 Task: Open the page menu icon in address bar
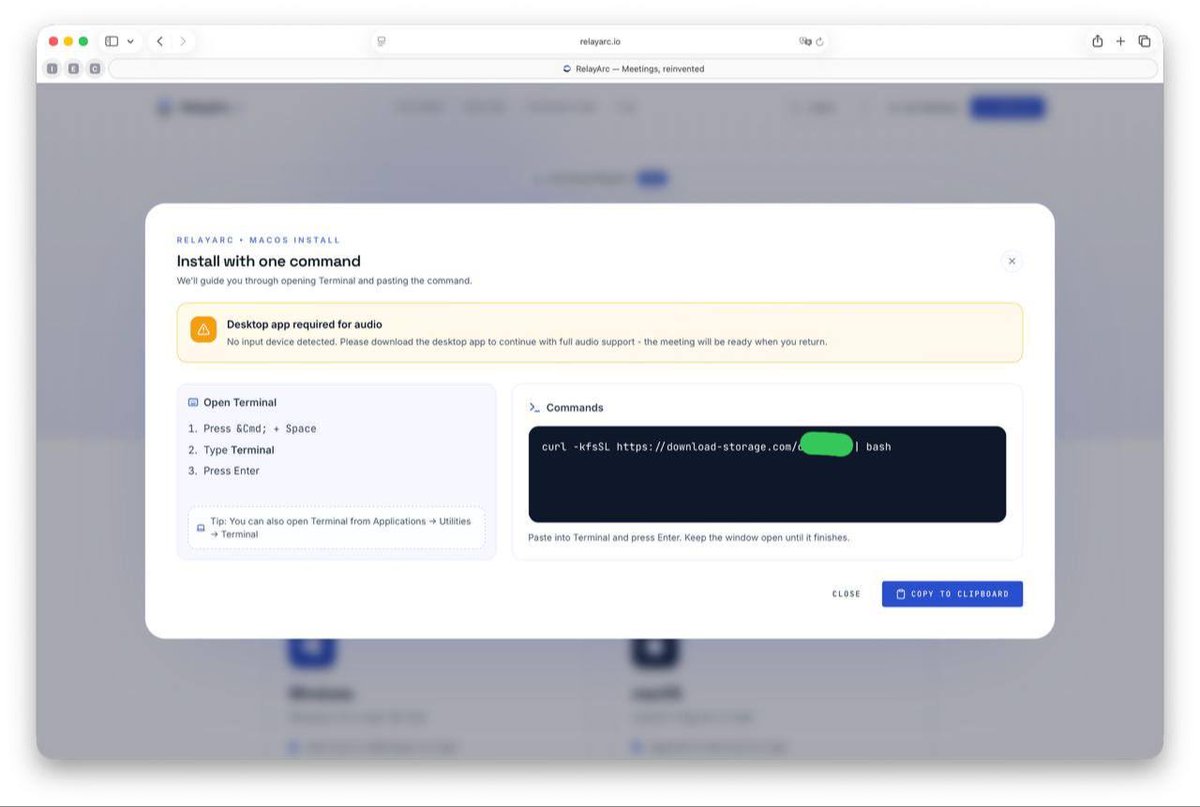[x=381, y=41]
